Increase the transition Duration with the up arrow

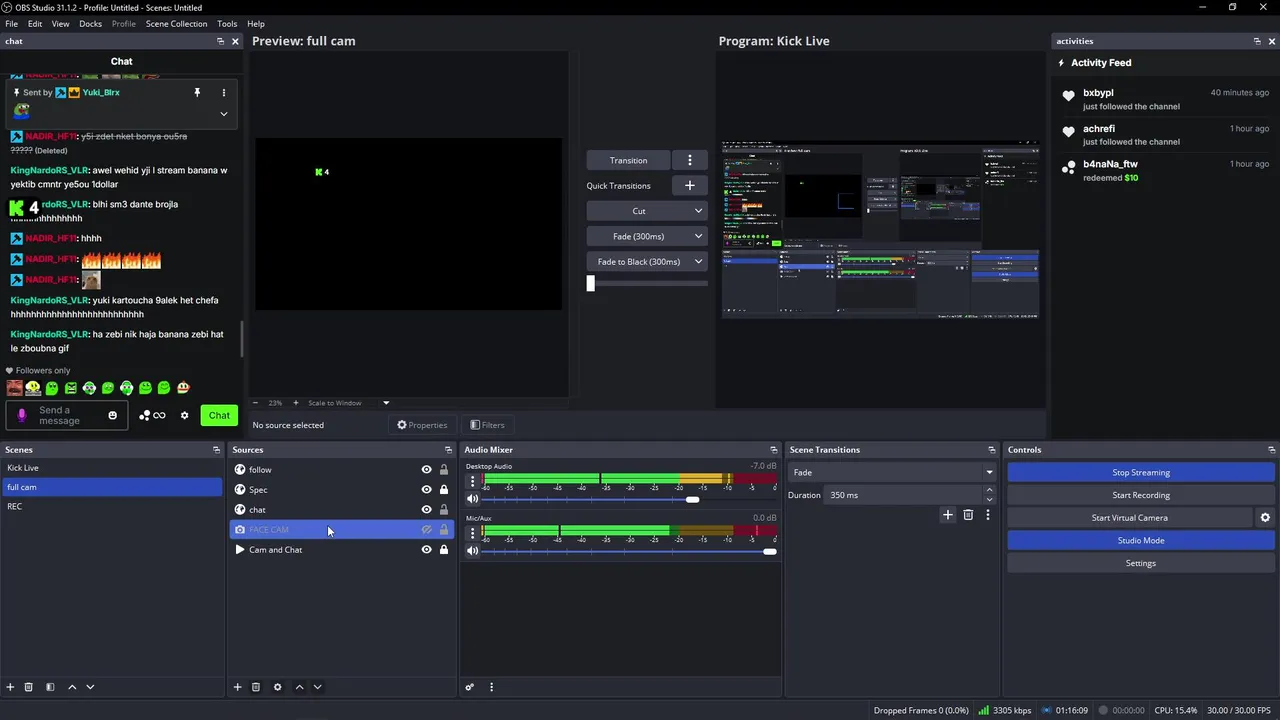[989, 490]
